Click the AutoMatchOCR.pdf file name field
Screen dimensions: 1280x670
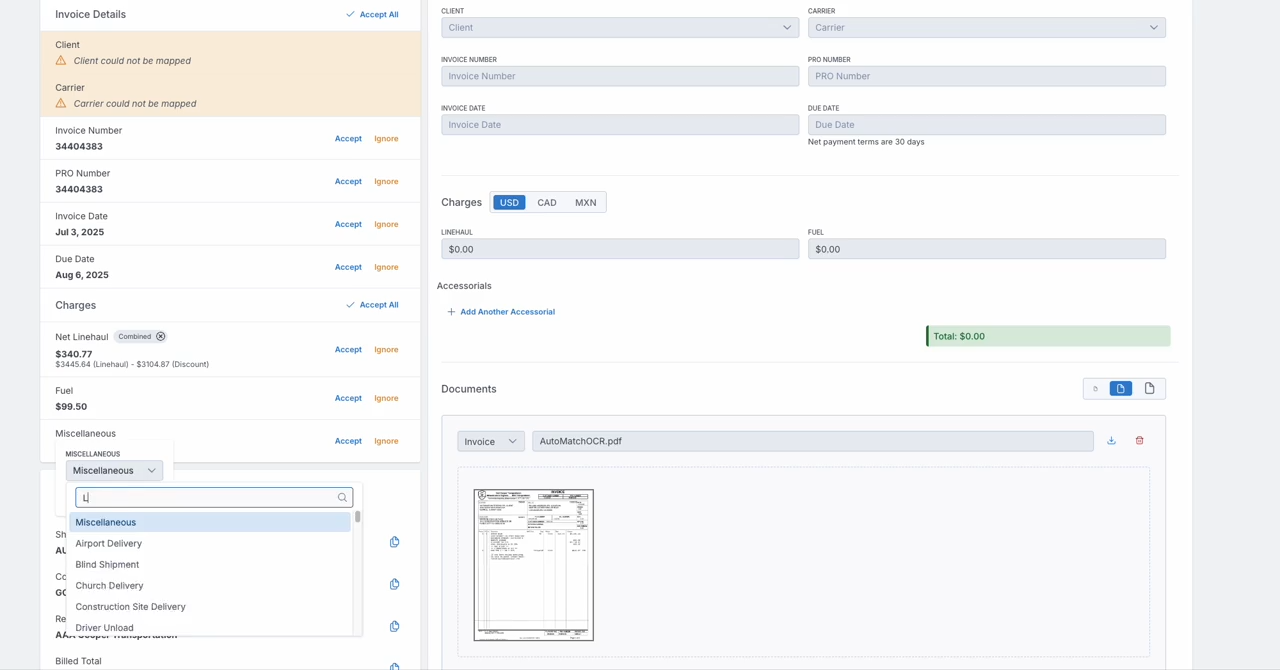(x=813, y=441)
